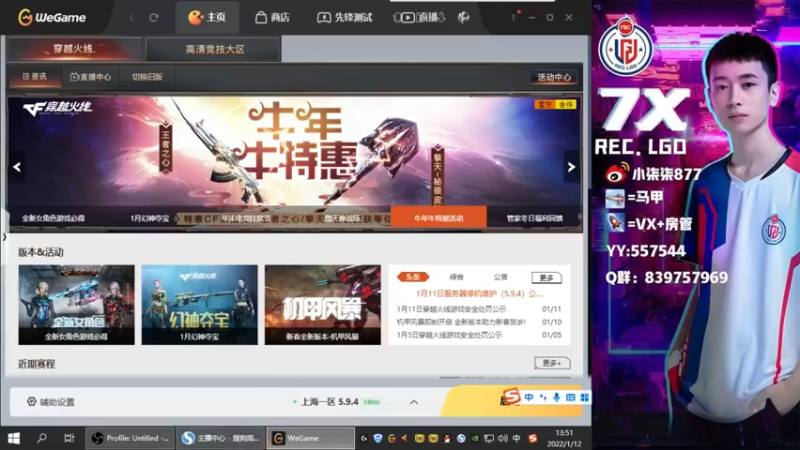The width and height of the screenshot is (800, 450).
Task: Switch to the 资讯 news tab
Action: (35, 77)
